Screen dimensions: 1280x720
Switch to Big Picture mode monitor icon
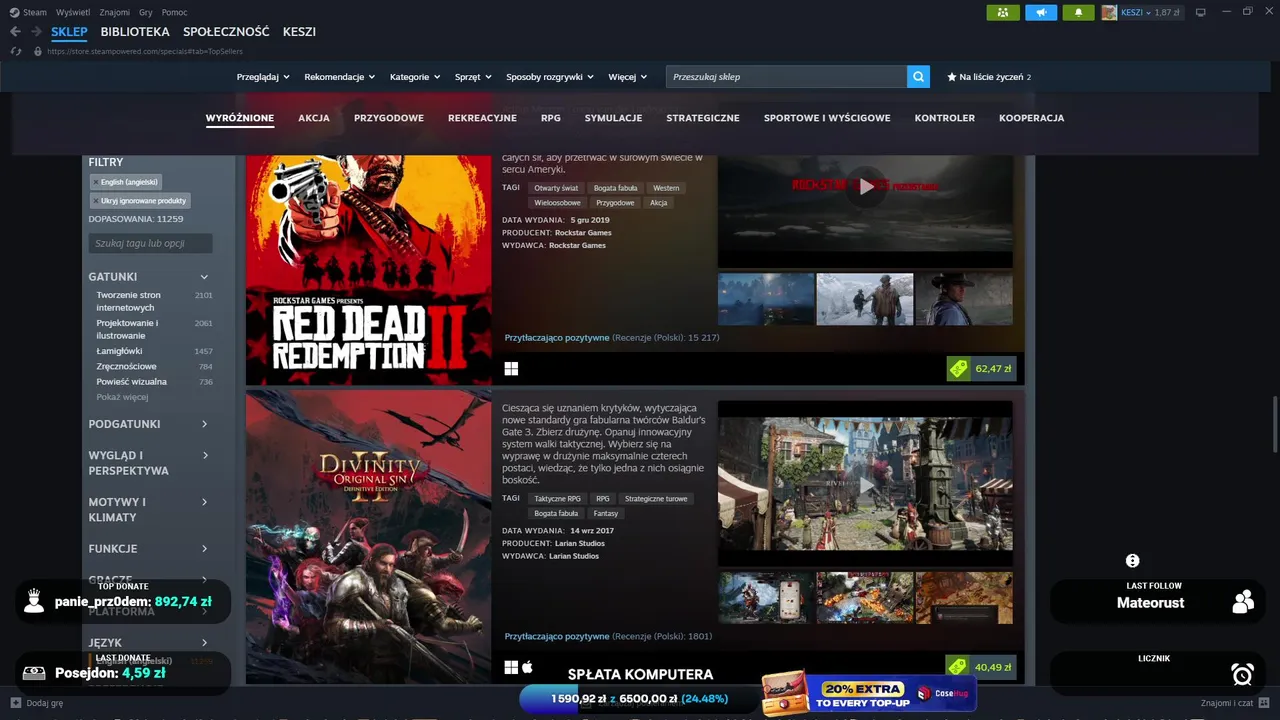1201,13
